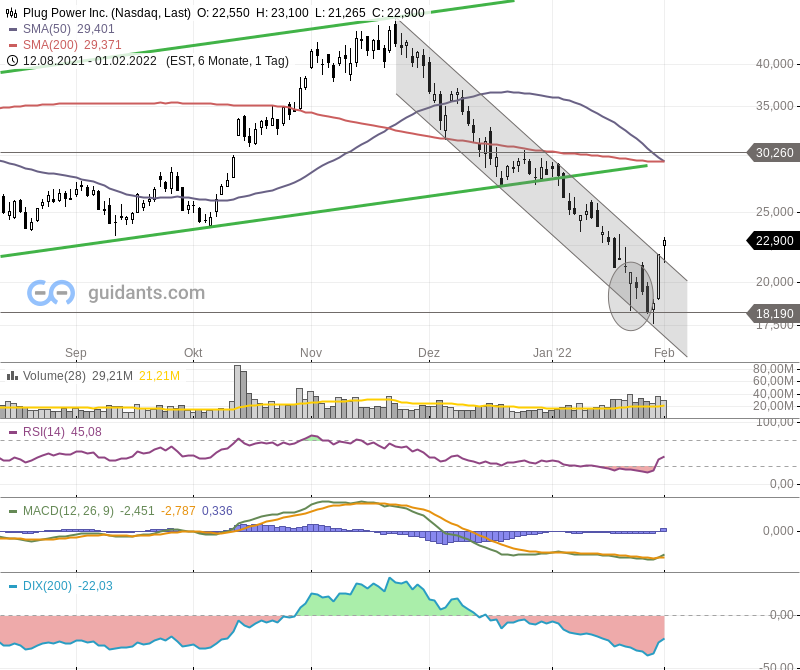This screenshot has height=670, width=800.
Task: Click the MACD(12, 26, 9) indicator label
Action: [68, 511]
